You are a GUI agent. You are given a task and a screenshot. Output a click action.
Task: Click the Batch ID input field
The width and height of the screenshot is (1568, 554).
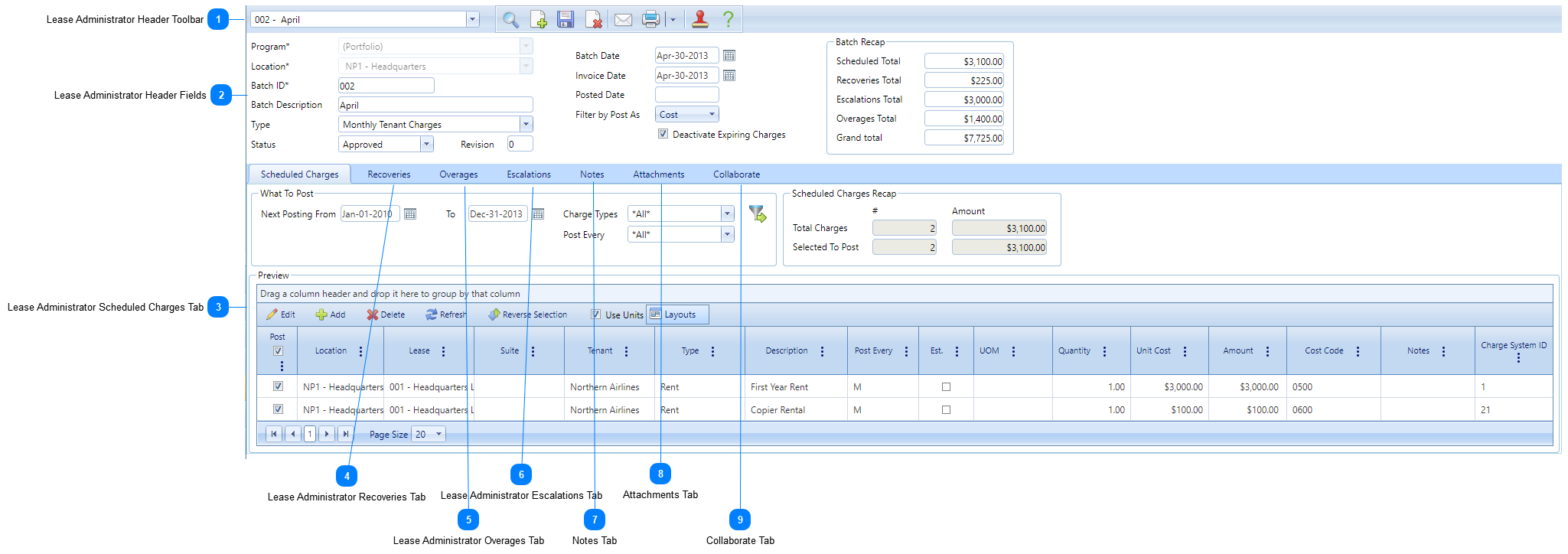pos(386,86)
